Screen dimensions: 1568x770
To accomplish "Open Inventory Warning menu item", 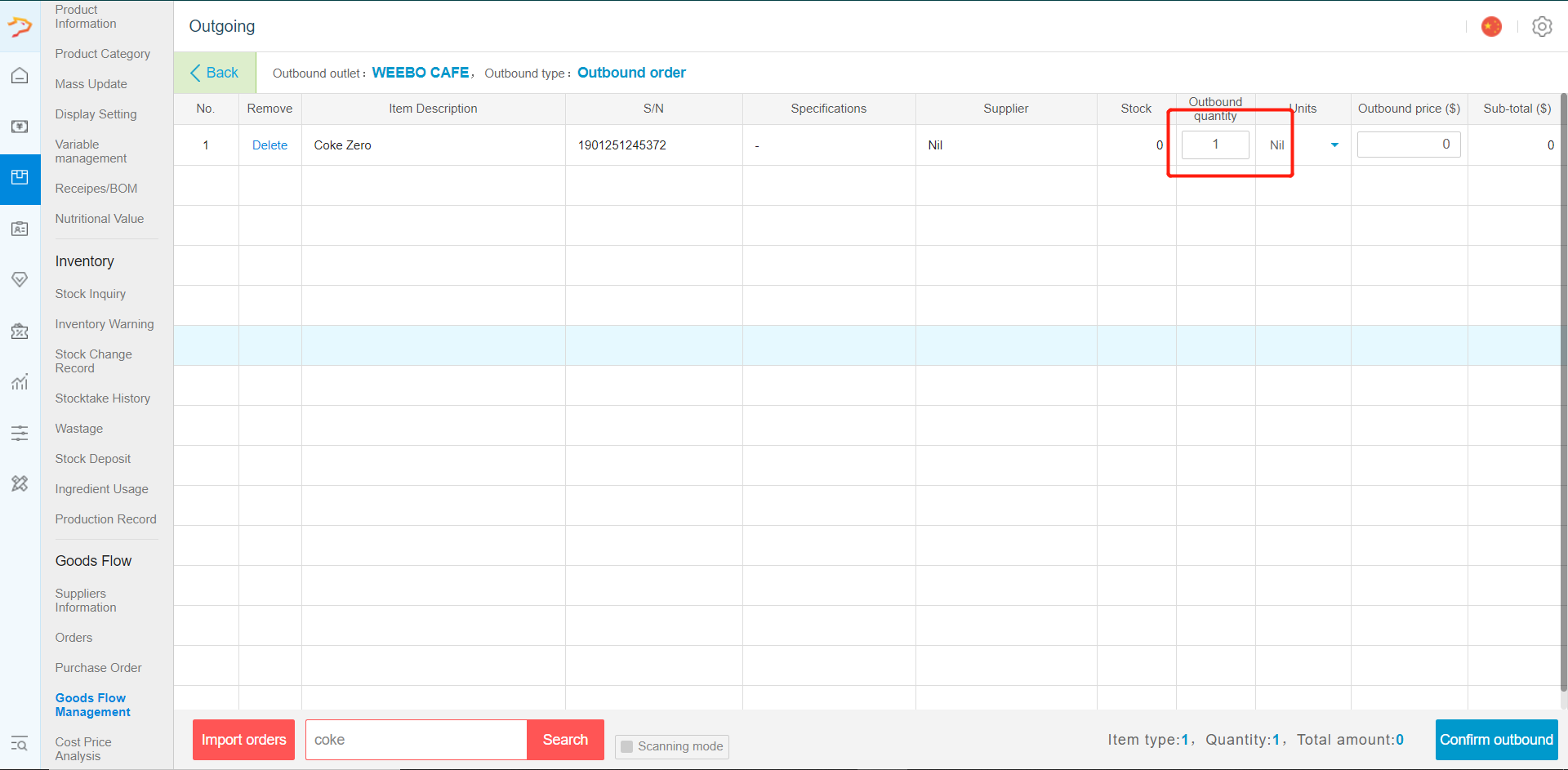I will [x=104, y=324].
